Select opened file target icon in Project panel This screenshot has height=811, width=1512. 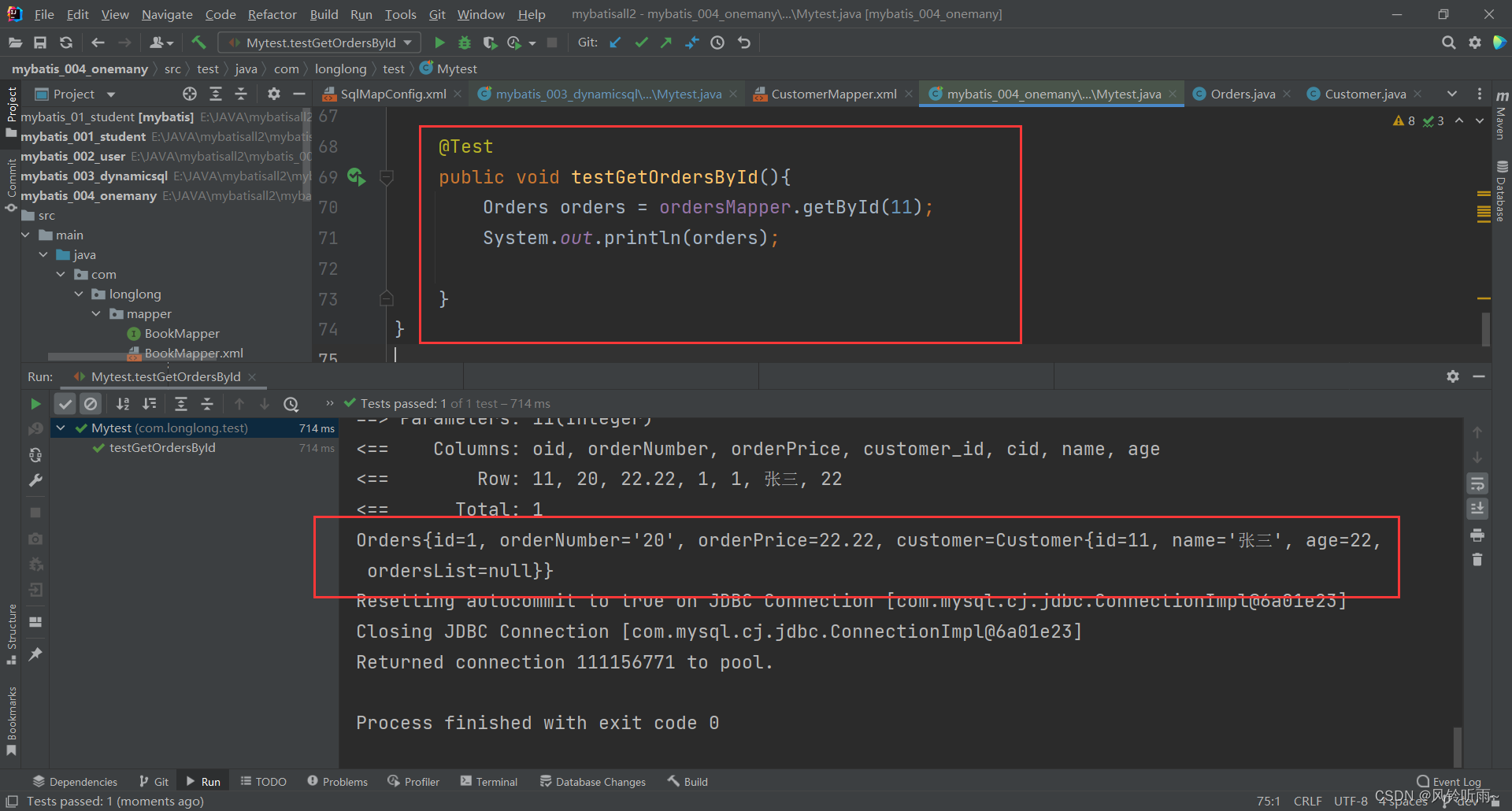tap(190, 94)
